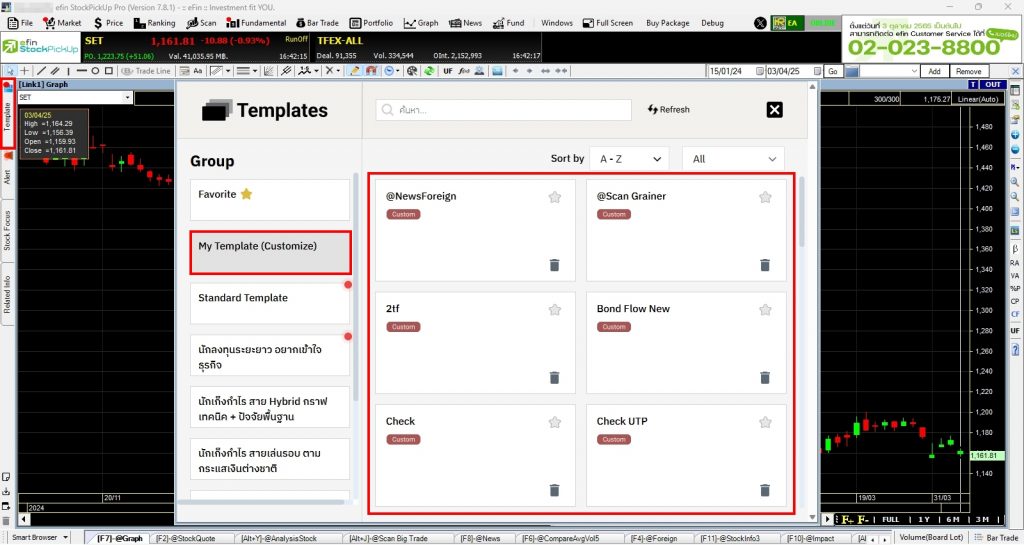The image size is (1024, 545).
Task: Click the UF toolbar icon
Action: 448,70
